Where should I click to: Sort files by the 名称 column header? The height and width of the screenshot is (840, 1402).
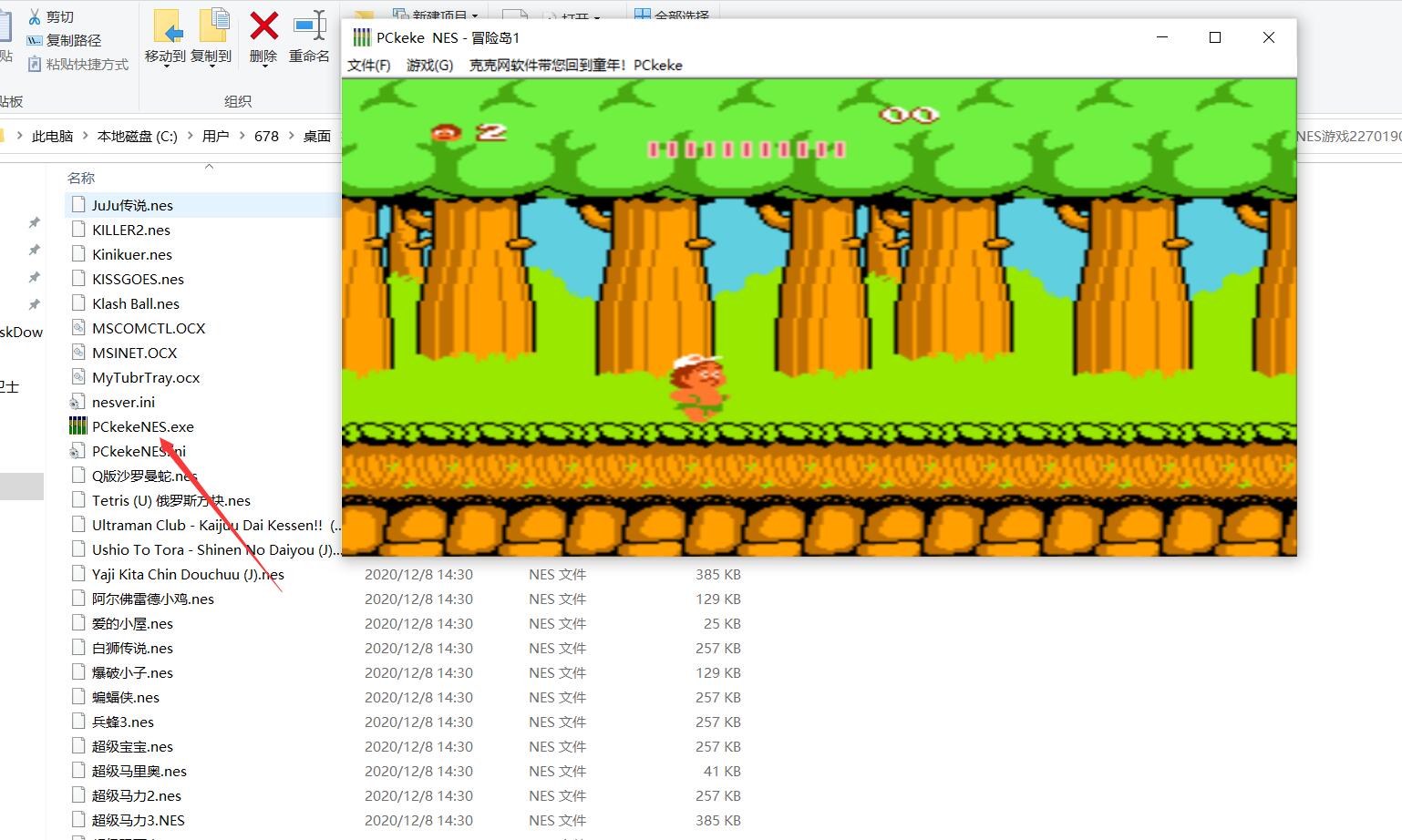(81, 179)
